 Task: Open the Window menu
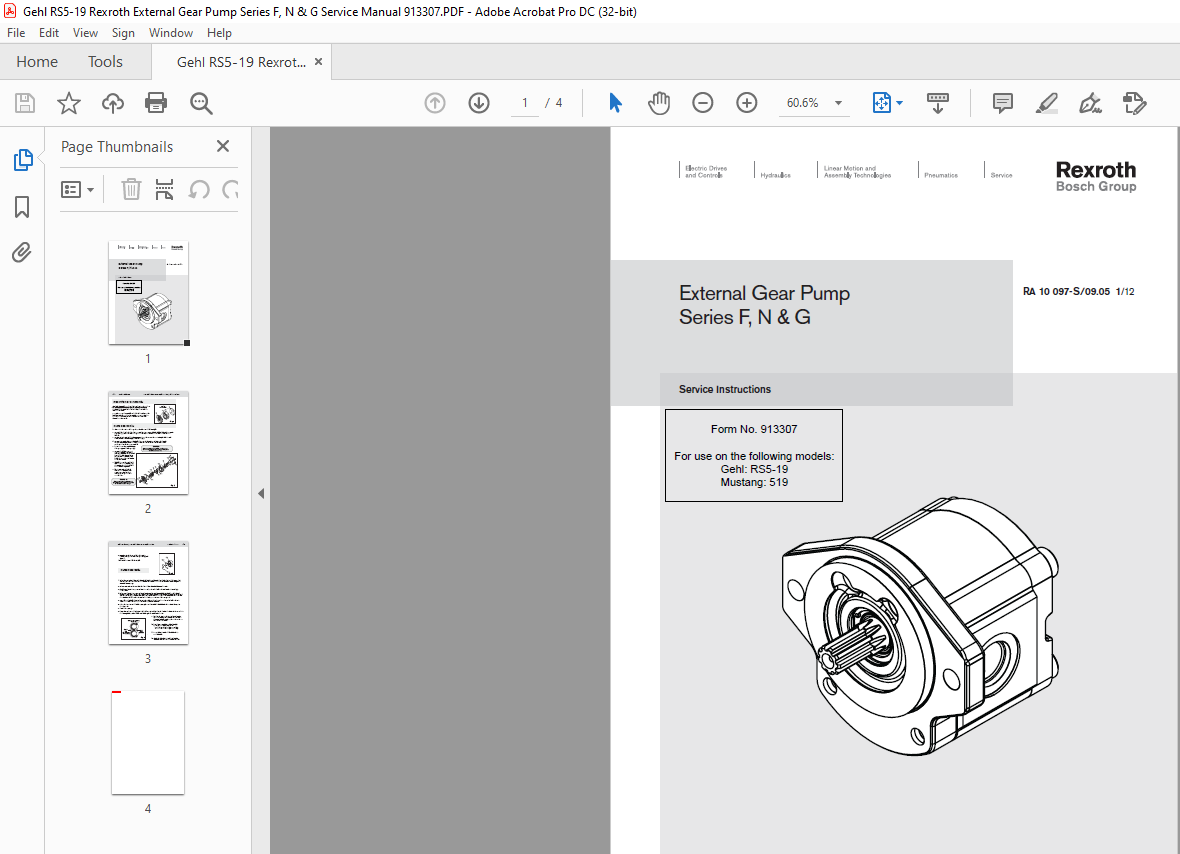171,32
